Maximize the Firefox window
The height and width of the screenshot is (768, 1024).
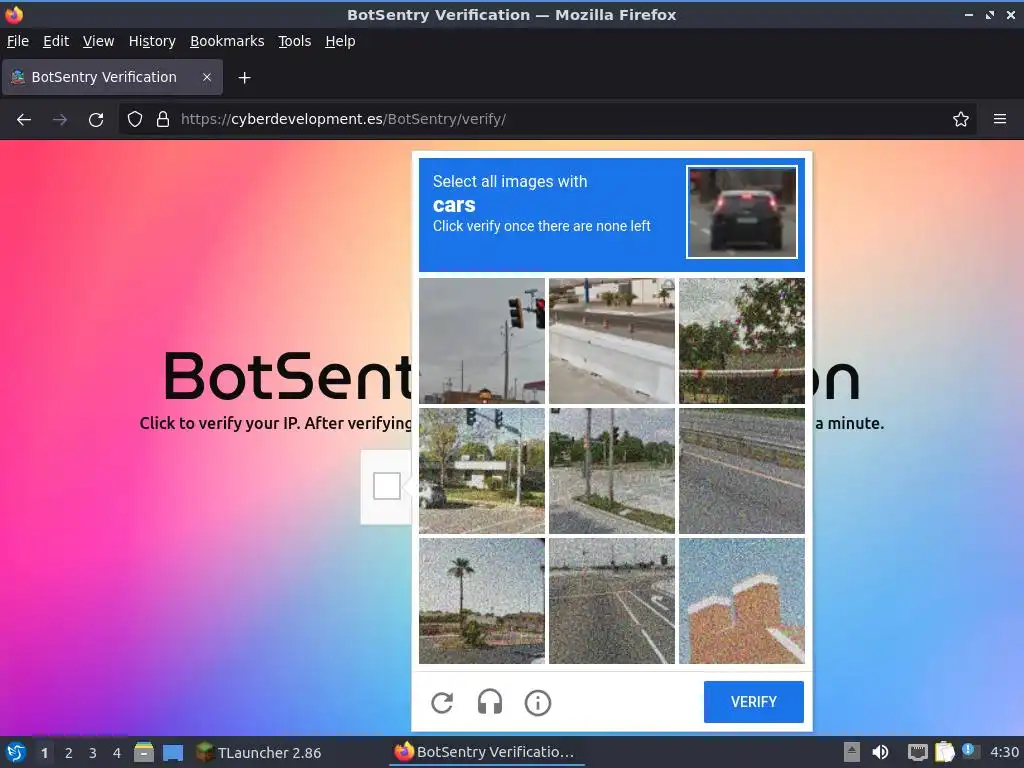(x=990, y=15)
